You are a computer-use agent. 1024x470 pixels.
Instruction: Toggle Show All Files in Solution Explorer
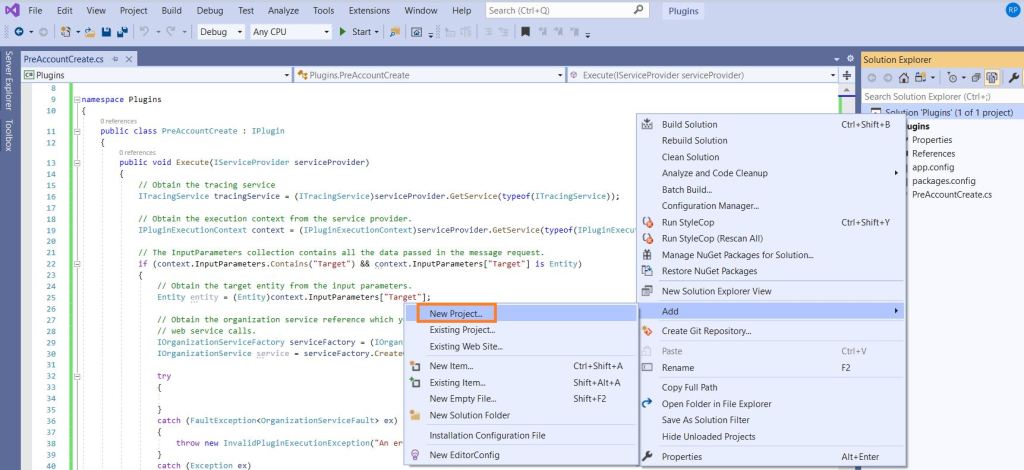994,77
